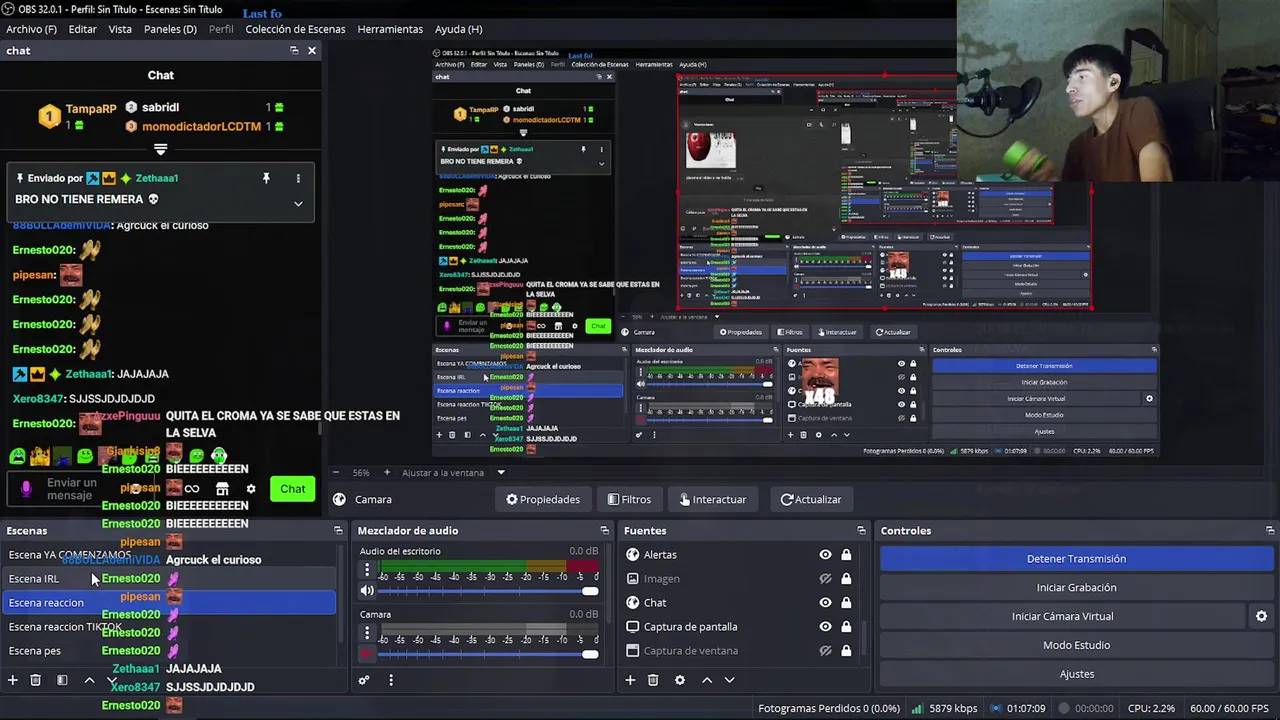Unmute the Camara audio channel
The height and width of the screenshot is (720, 1280).
coord(367,654)
